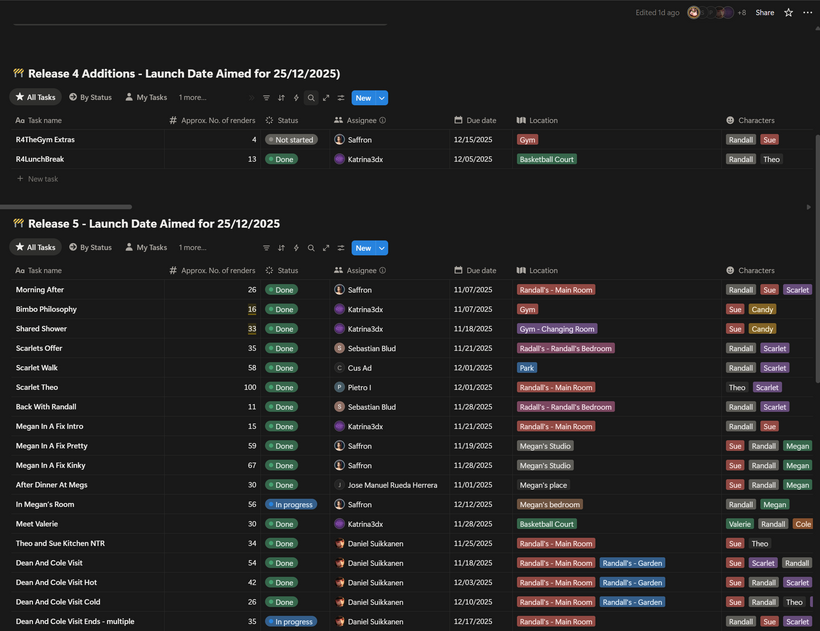
Task: Open Release 5 database in full page
Action: [326, 248]
